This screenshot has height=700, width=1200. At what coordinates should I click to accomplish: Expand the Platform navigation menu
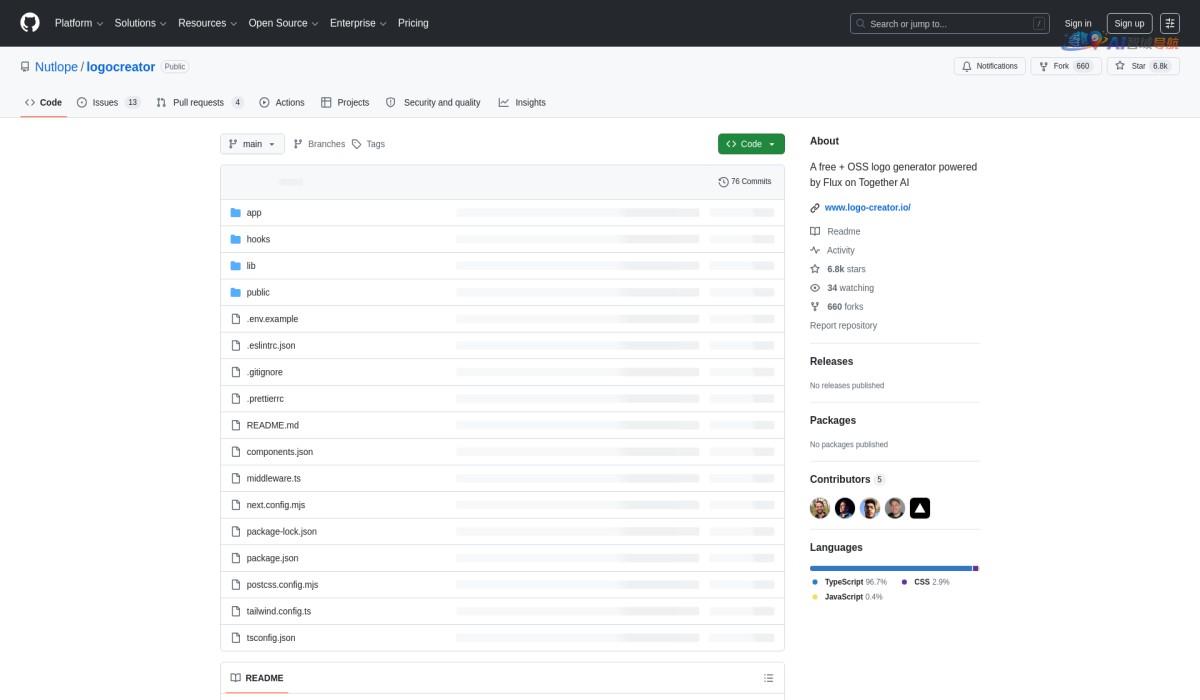[x=79, y=23]
